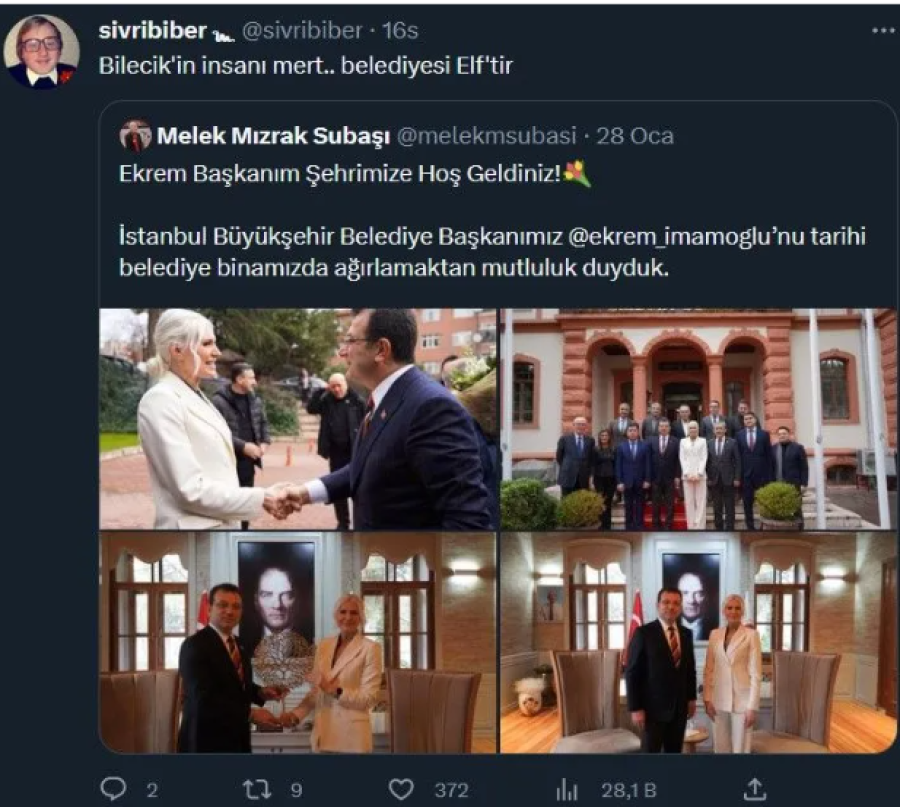900x807 pixels.
Task: Open sivribiber's profile picture
Action: [41, 52]
